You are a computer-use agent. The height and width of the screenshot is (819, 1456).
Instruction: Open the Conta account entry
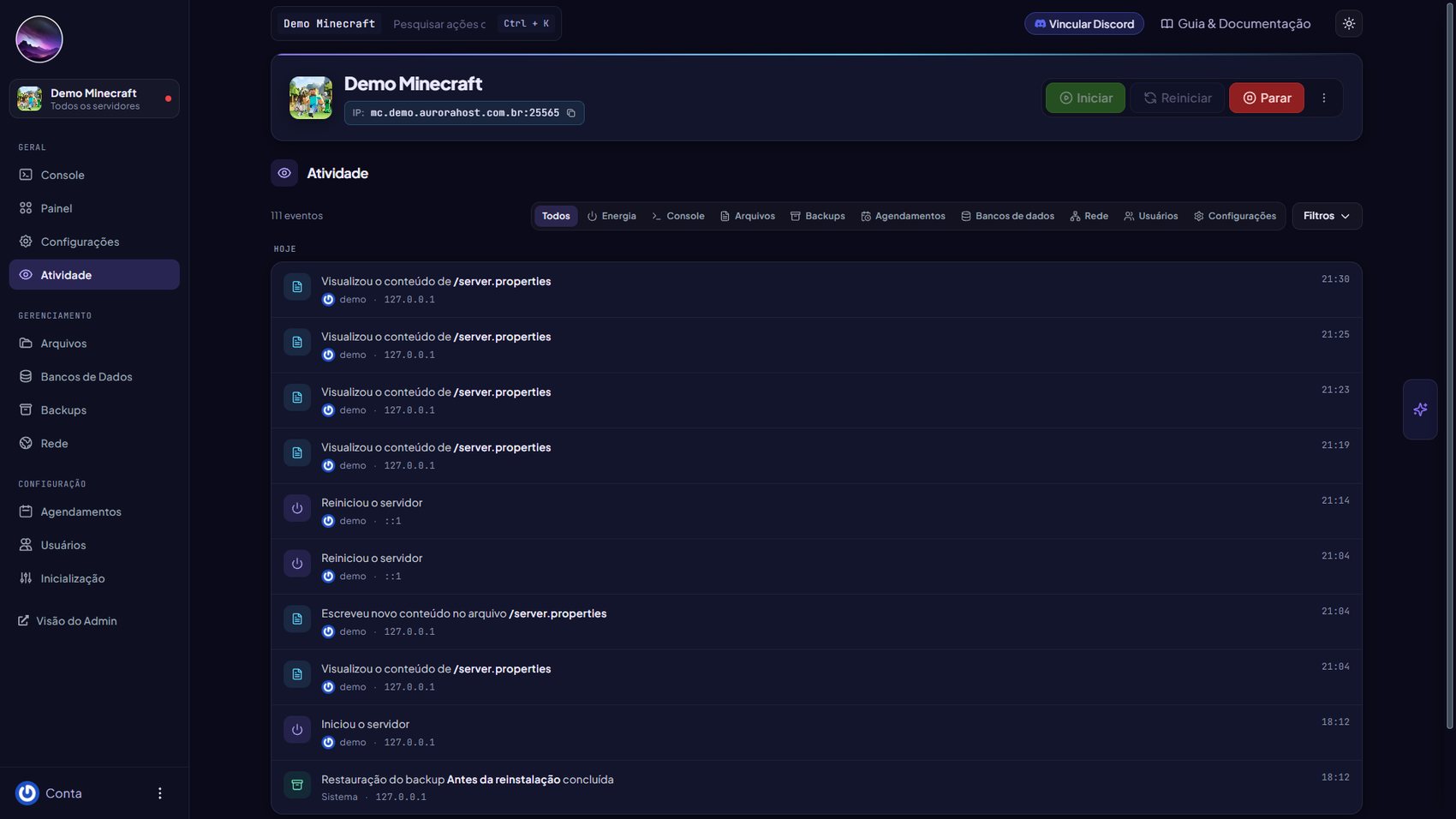(50, 793)
